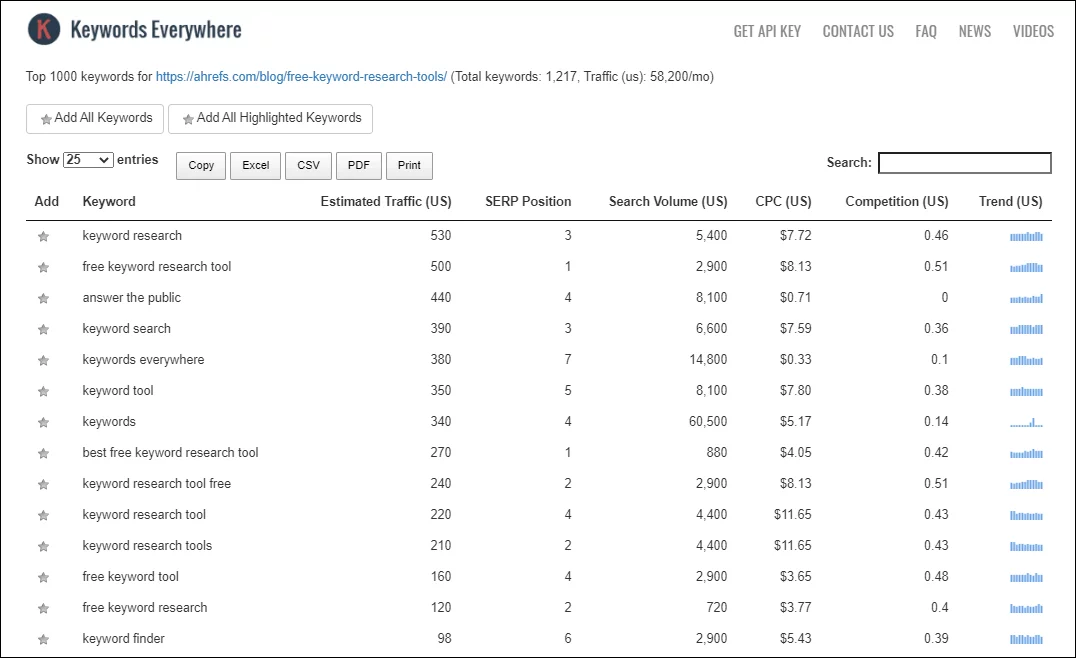Click the trend graph for "keywords" row
1076x658 pixels.
coord(1025,422)
